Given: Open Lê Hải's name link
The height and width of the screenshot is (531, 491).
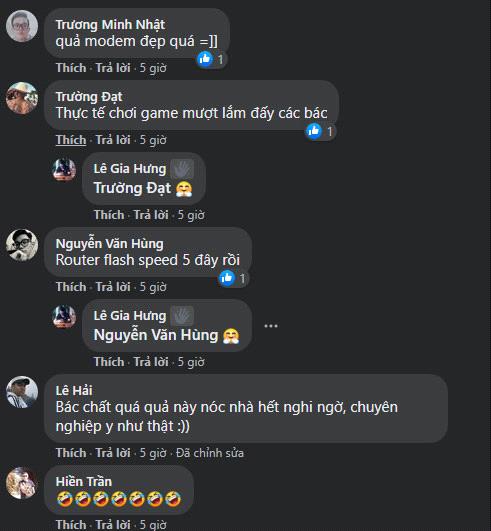Looking at the screenshot, I should (74, 390).
